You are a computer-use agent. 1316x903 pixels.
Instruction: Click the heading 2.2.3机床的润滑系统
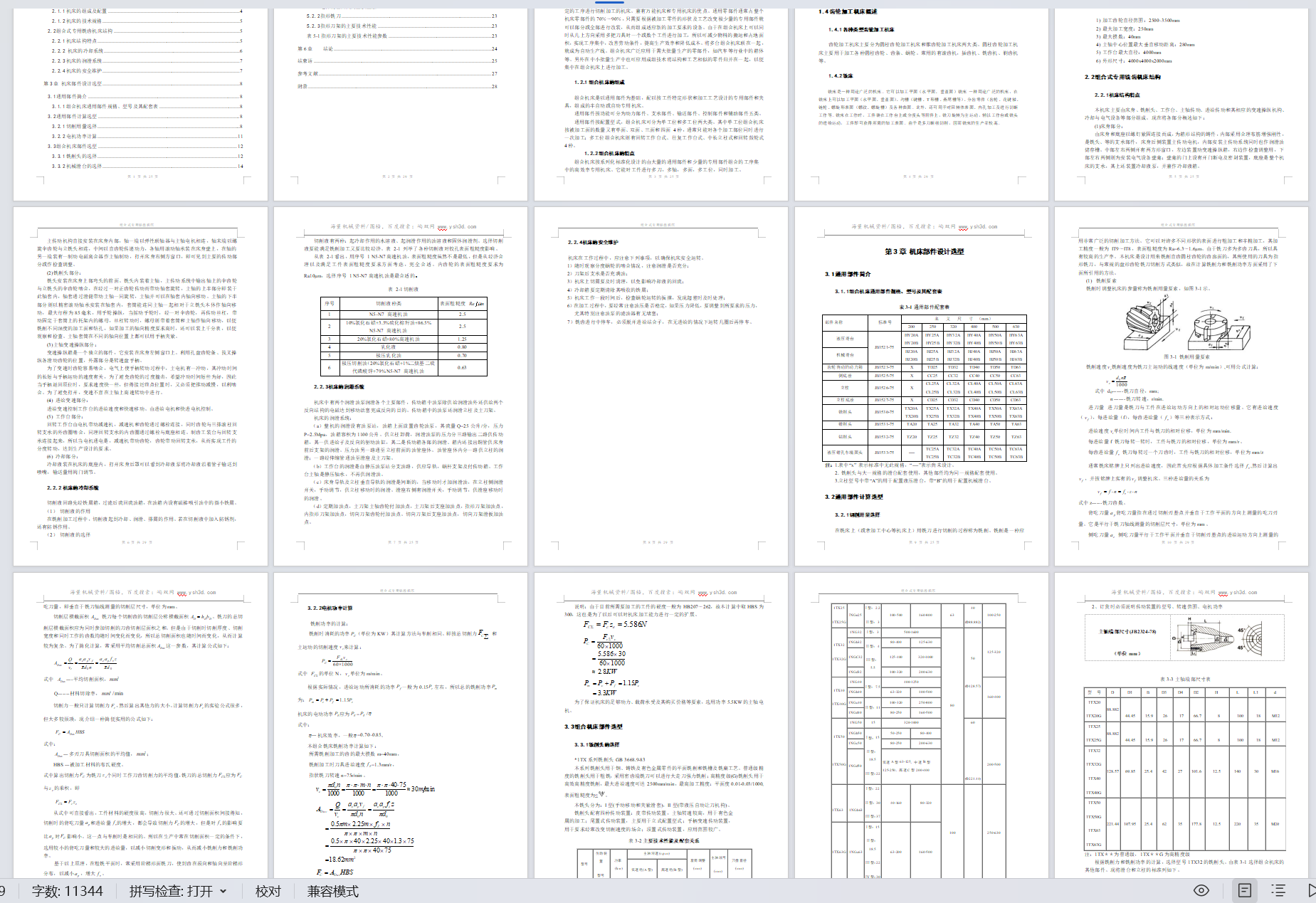tap(339, 387)
